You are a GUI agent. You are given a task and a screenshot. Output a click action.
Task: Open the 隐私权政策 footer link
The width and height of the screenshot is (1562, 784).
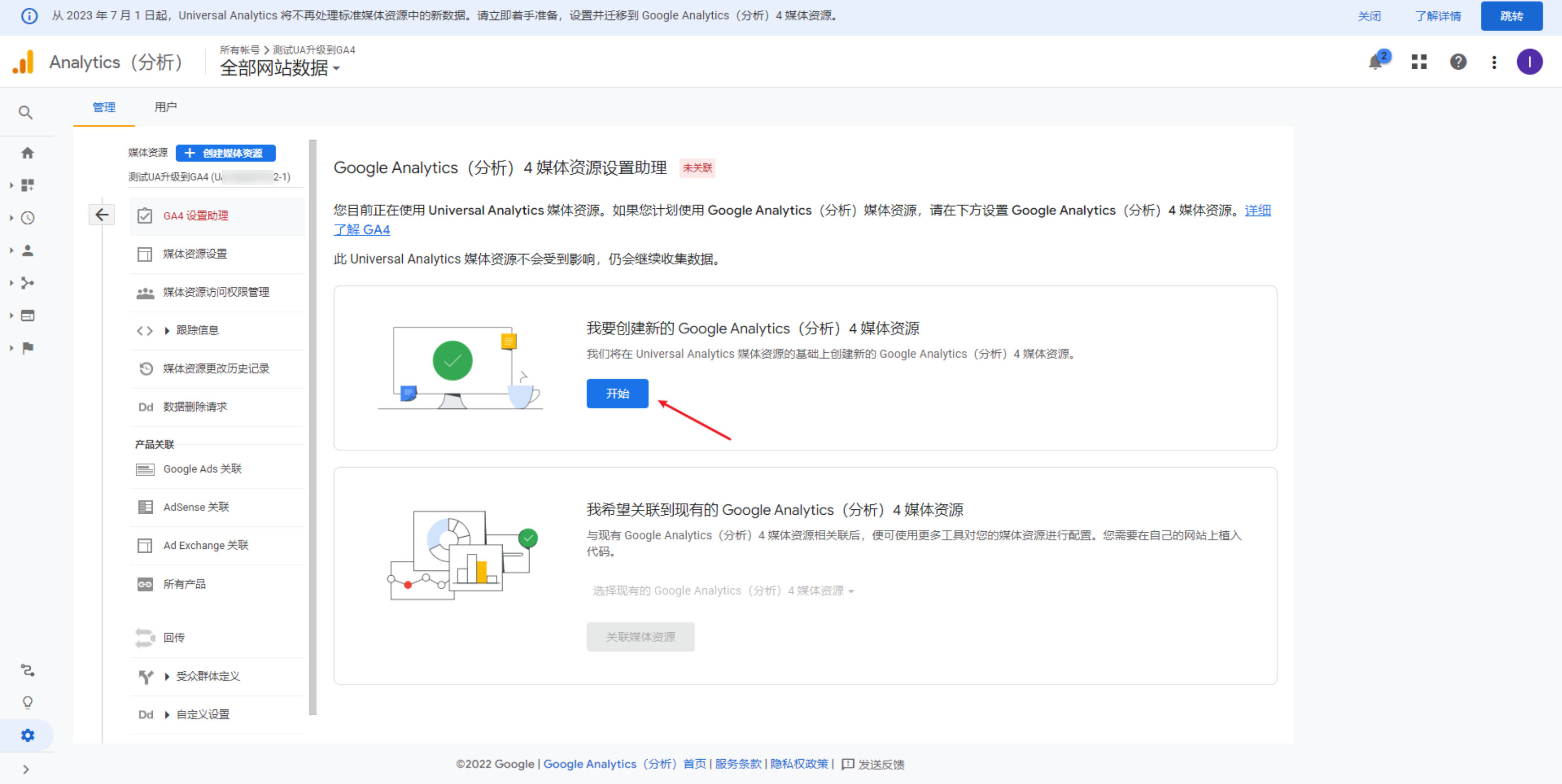point(799,764)
